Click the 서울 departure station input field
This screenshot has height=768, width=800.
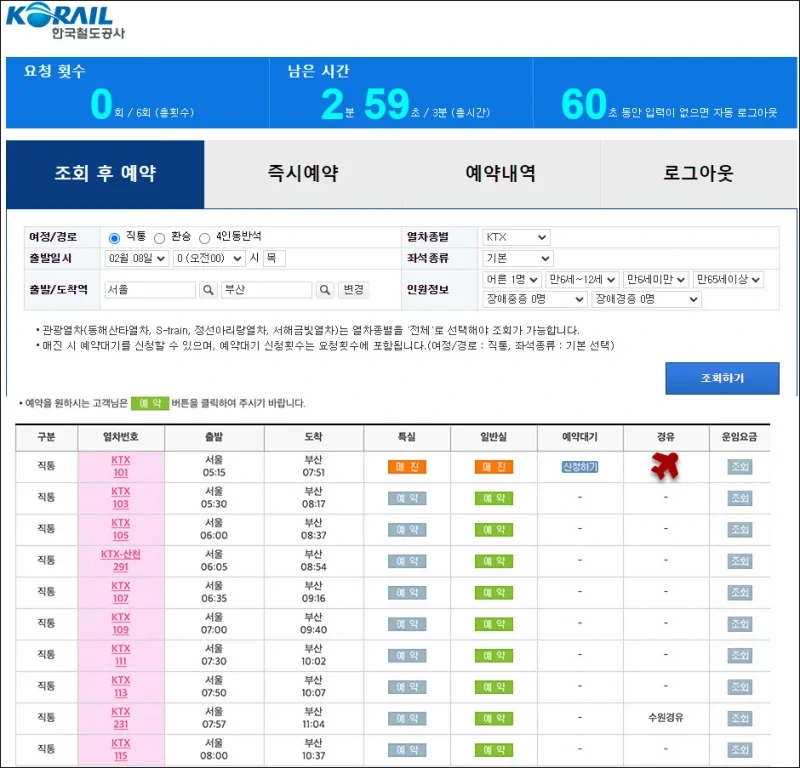click(150, 291)
